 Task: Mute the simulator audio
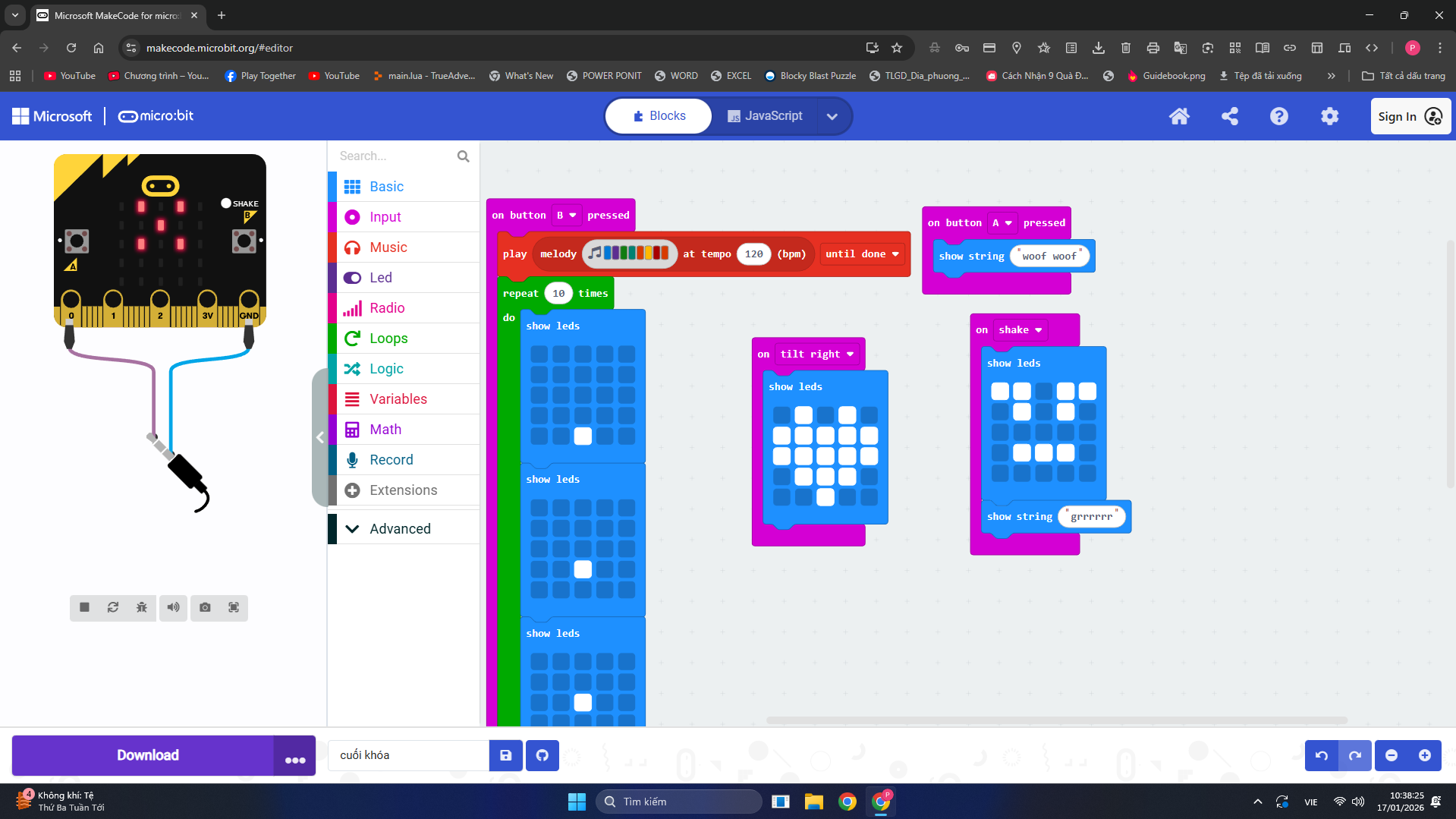point(174,607)
